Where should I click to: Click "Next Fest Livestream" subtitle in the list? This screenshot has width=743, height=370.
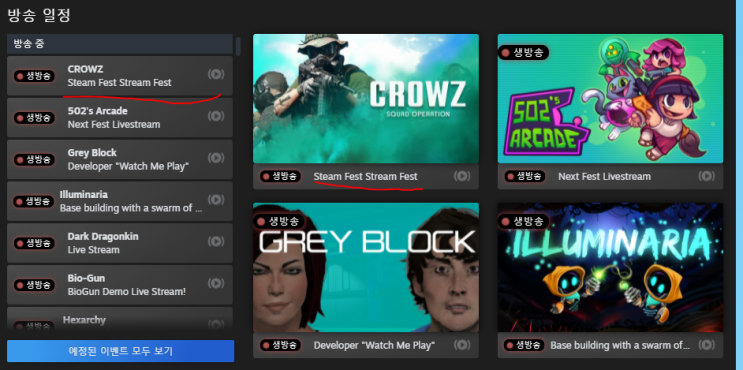[x=114, y=125]
